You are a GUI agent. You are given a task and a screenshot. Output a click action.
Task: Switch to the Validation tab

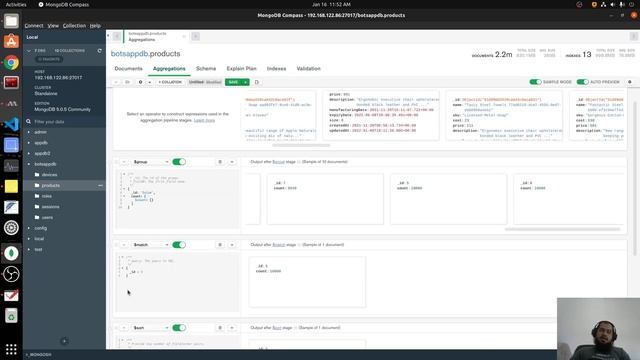[x=309, y=69]
